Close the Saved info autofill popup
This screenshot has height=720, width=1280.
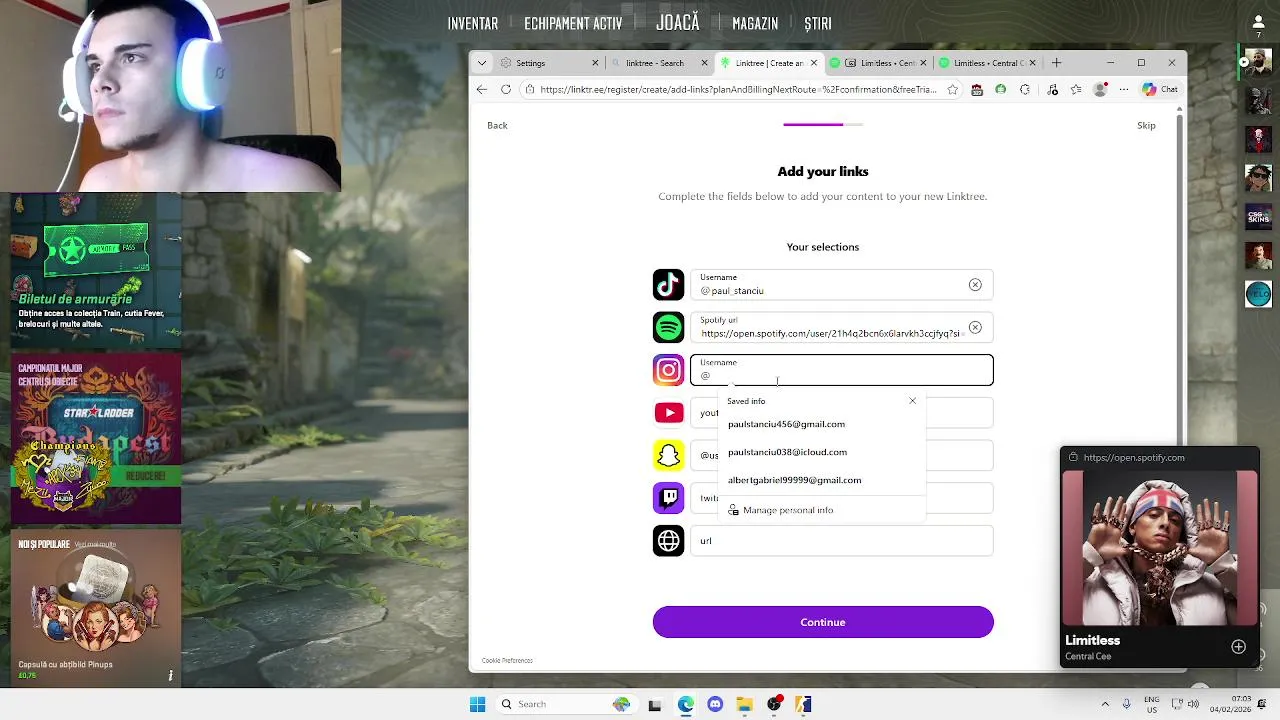point(912,401)
